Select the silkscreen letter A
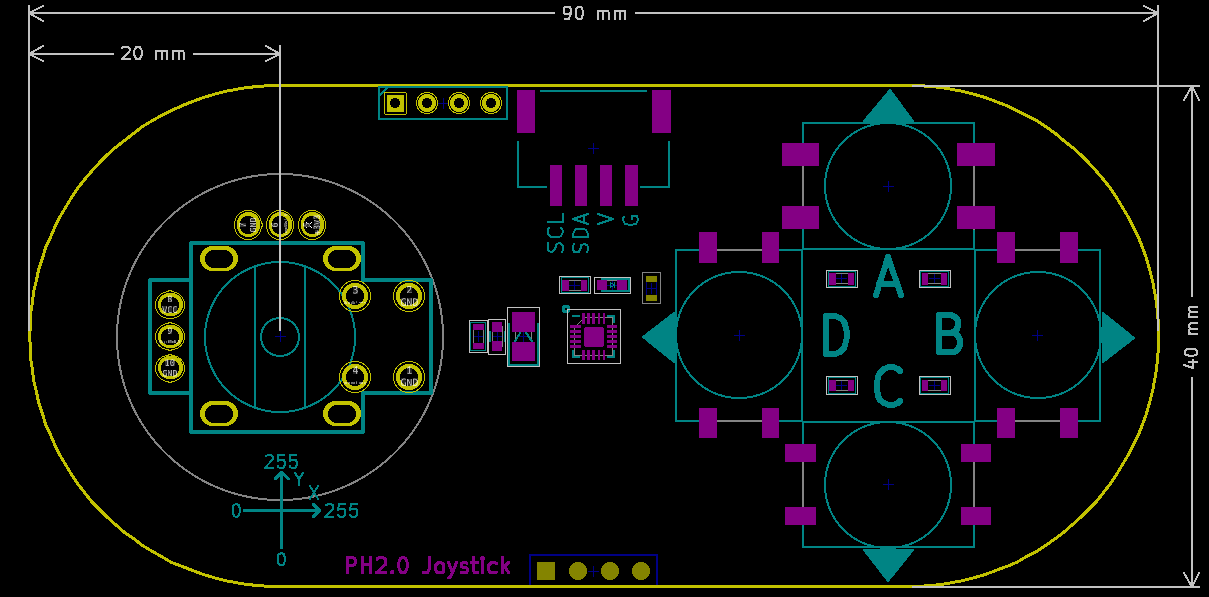 pyautogui.click(x=888, y=277)
